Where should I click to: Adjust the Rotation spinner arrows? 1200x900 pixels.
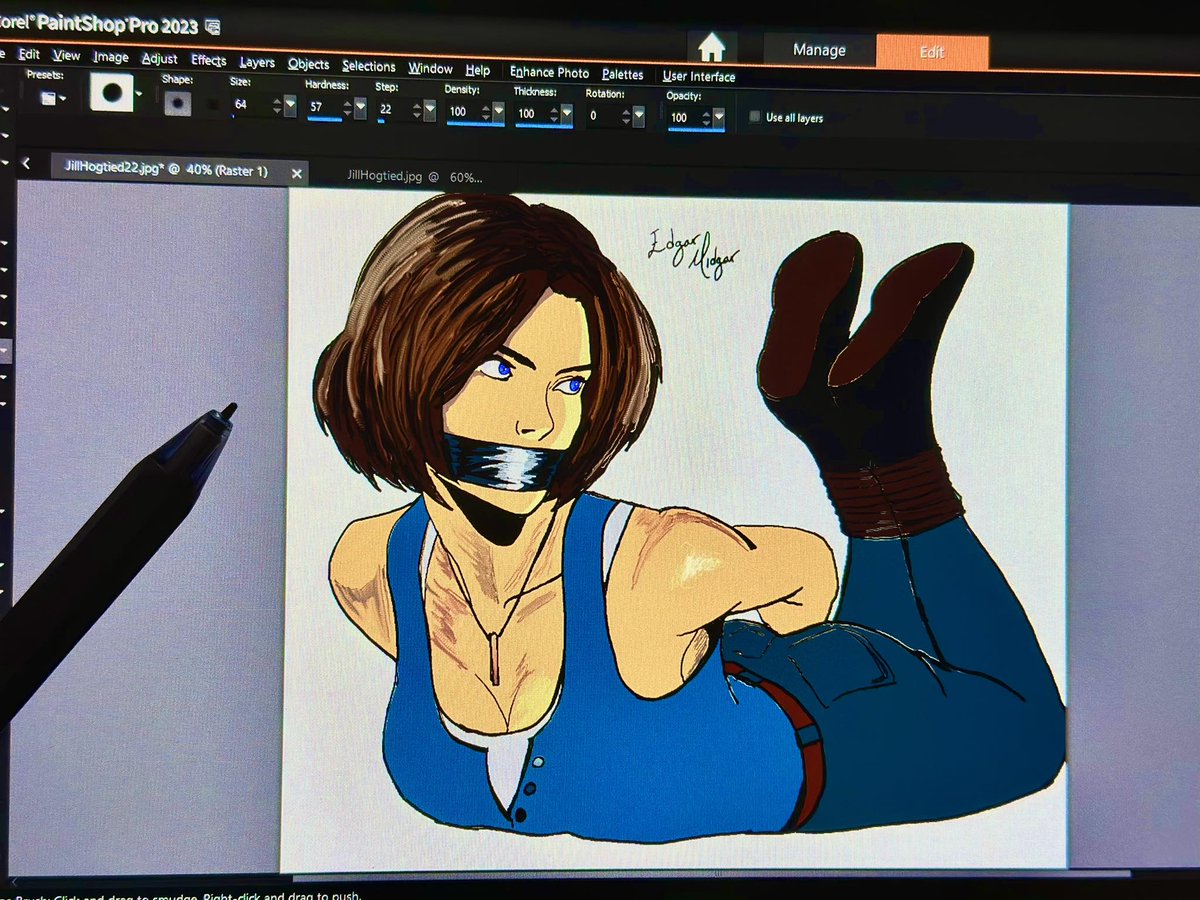(627, 117)
